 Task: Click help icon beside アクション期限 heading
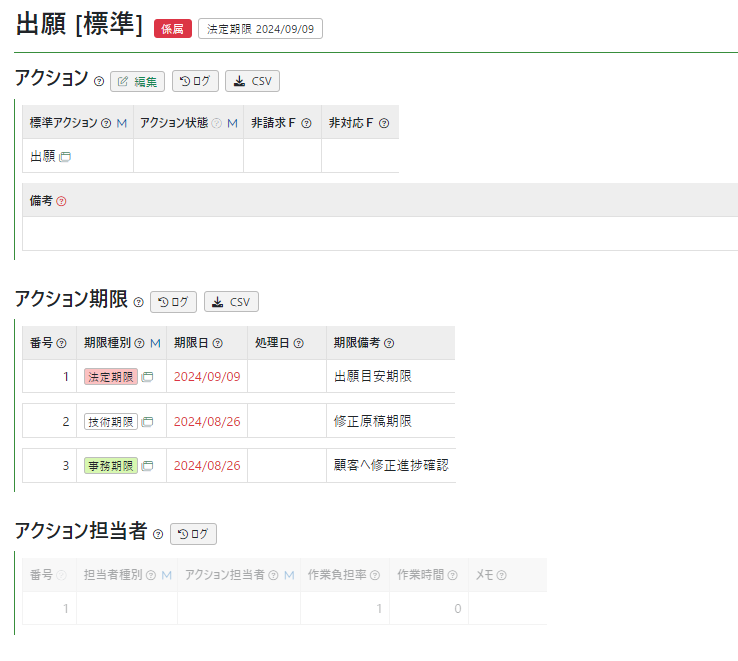point(138,302)
